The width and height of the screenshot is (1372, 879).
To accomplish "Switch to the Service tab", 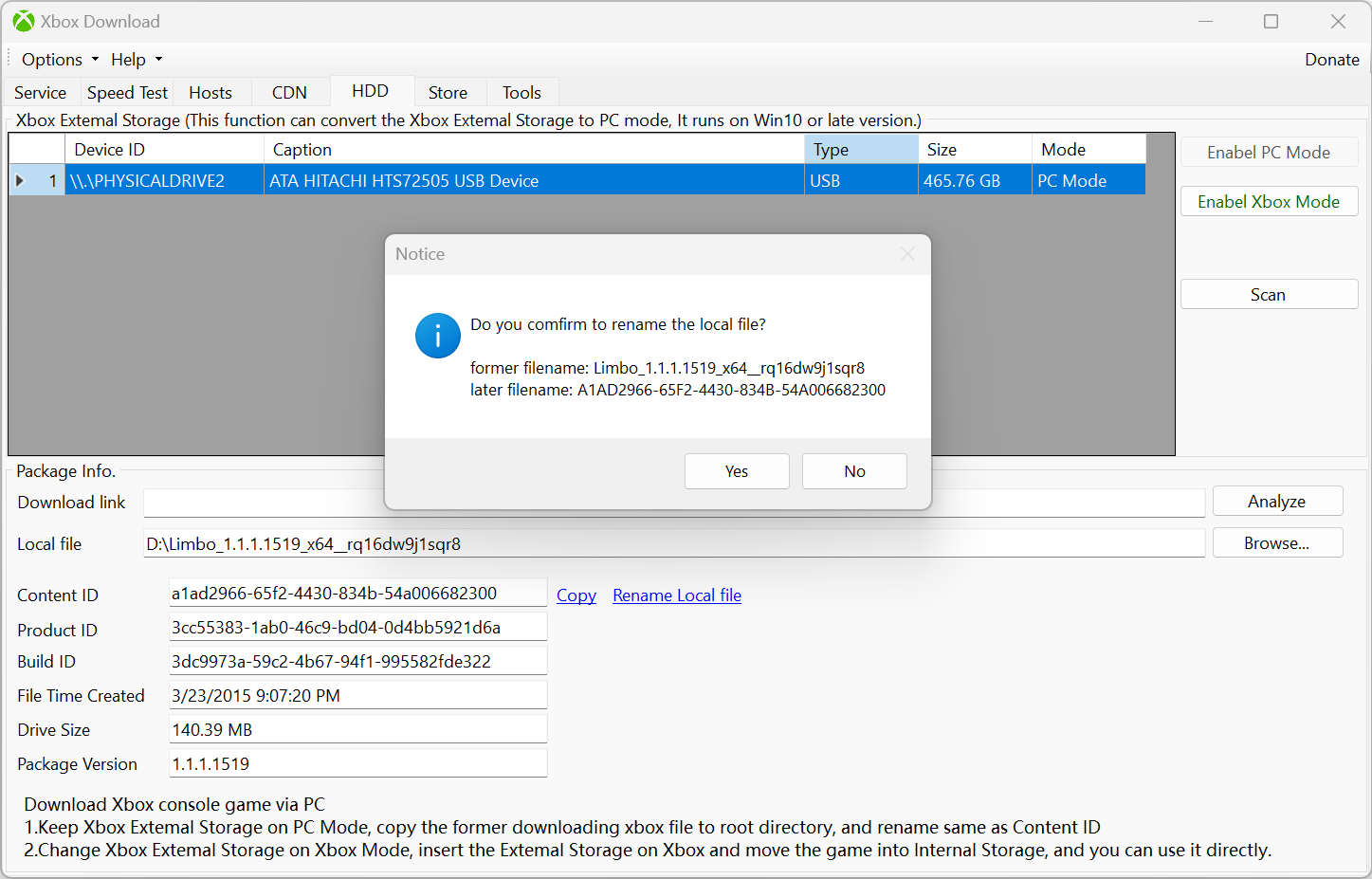I will [40, 93].
